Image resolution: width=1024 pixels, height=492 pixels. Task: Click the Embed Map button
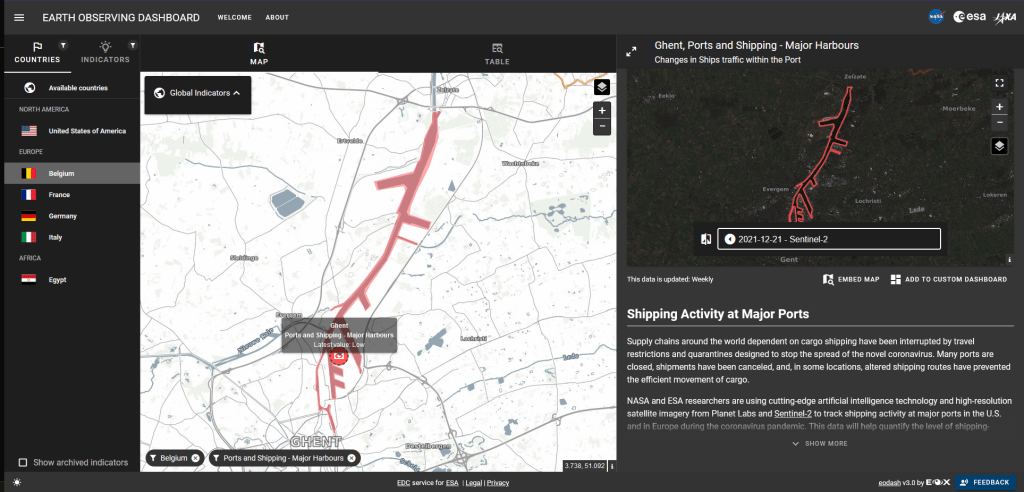(851, 279)
